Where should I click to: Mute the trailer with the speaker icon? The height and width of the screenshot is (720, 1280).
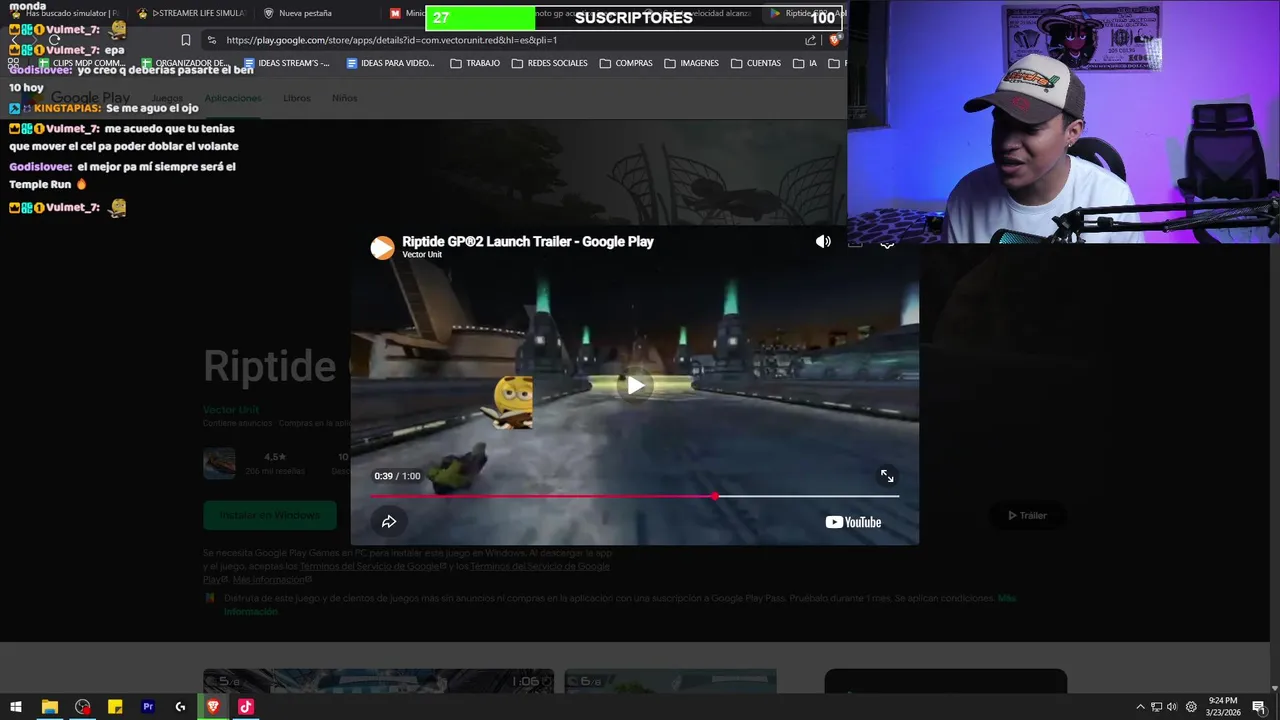coord(823,242)
